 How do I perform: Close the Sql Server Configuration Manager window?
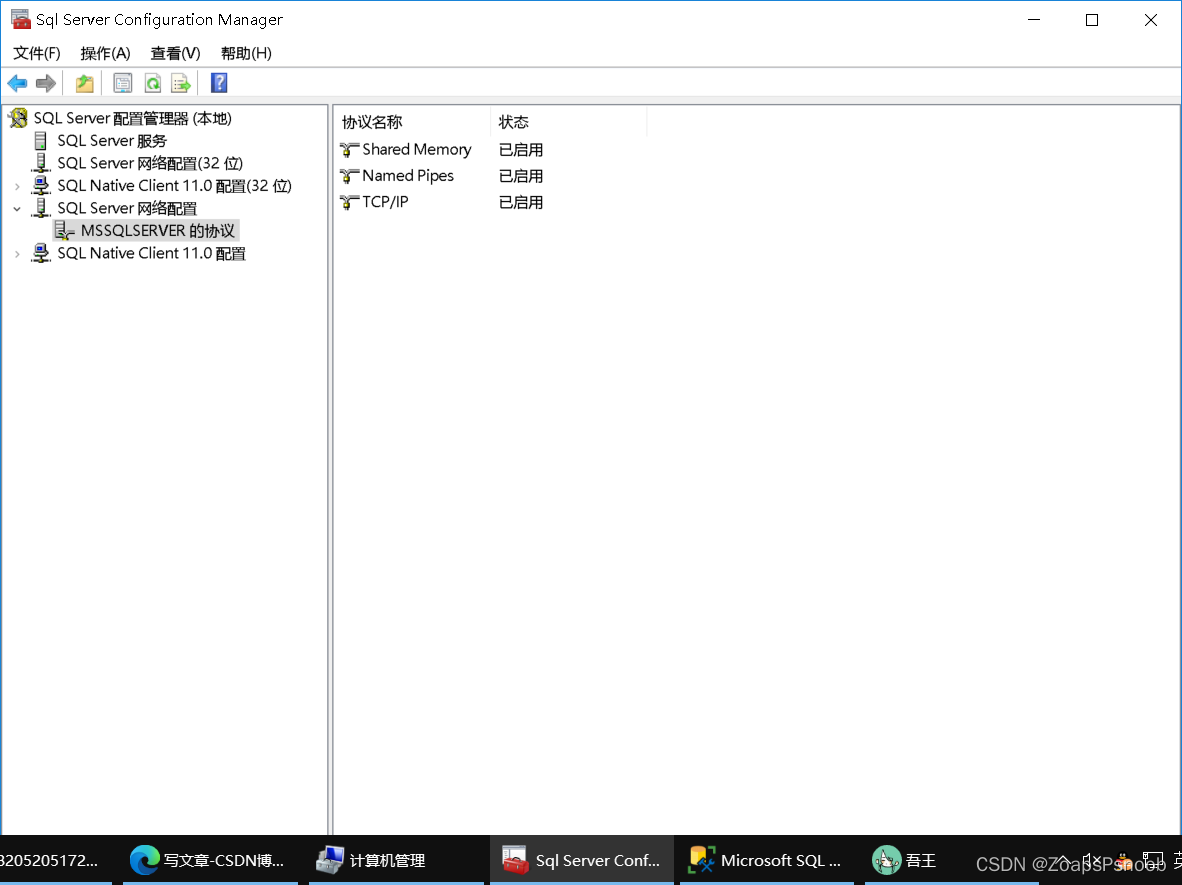point(1150,20)
